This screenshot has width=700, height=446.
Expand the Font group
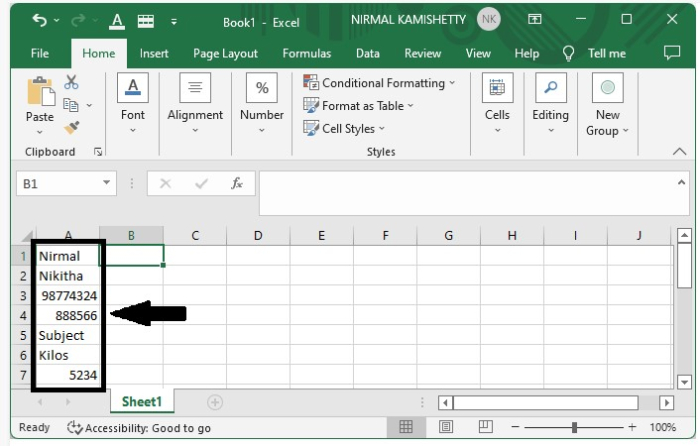click(133, 104)
